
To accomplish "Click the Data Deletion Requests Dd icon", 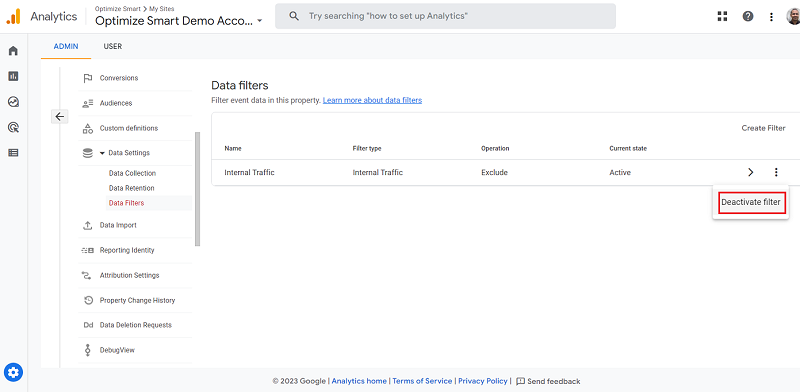I will [x=88, y=325].
